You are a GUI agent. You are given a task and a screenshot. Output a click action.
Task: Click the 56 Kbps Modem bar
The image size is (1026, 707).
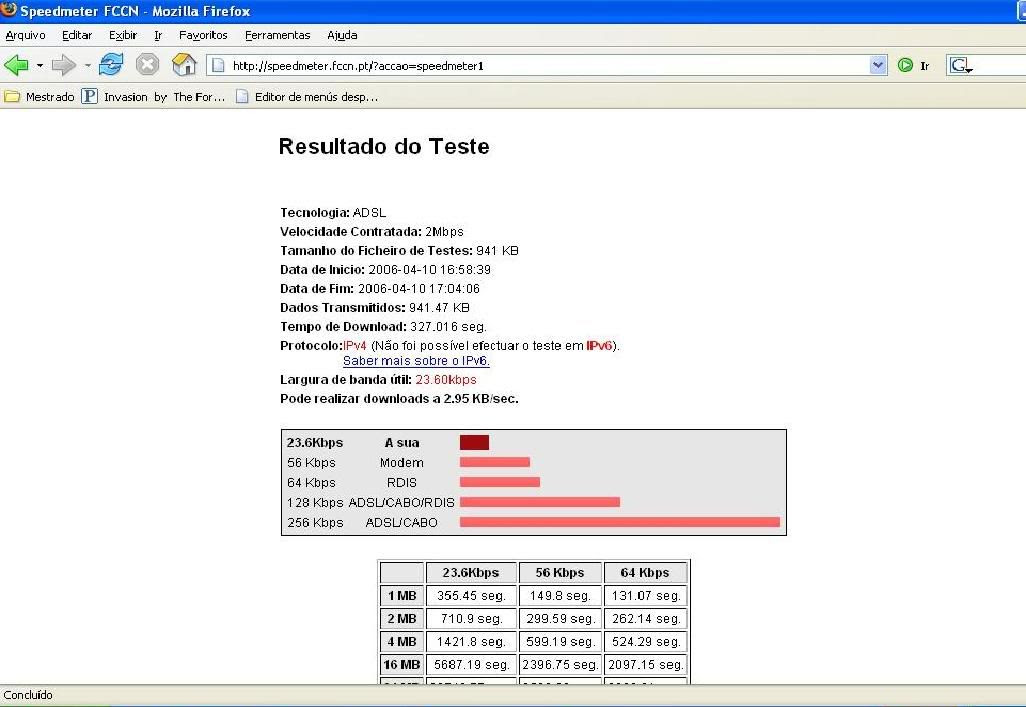pos(495,462)
